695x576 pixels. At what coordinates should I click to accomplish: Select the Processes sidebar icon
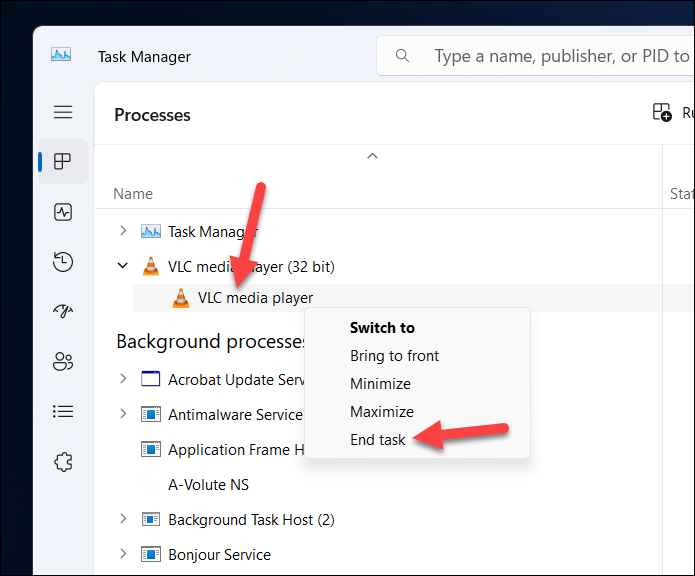click(x=63, y=161)
